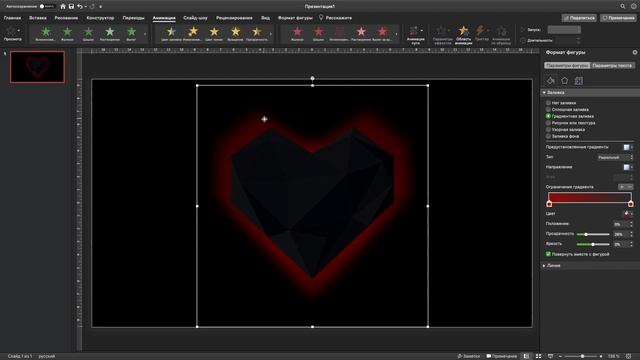Open gradient Тип dropdown
The width and height of the screenshot is (640, 360).
pyautogui.click(x=615, y=157)
